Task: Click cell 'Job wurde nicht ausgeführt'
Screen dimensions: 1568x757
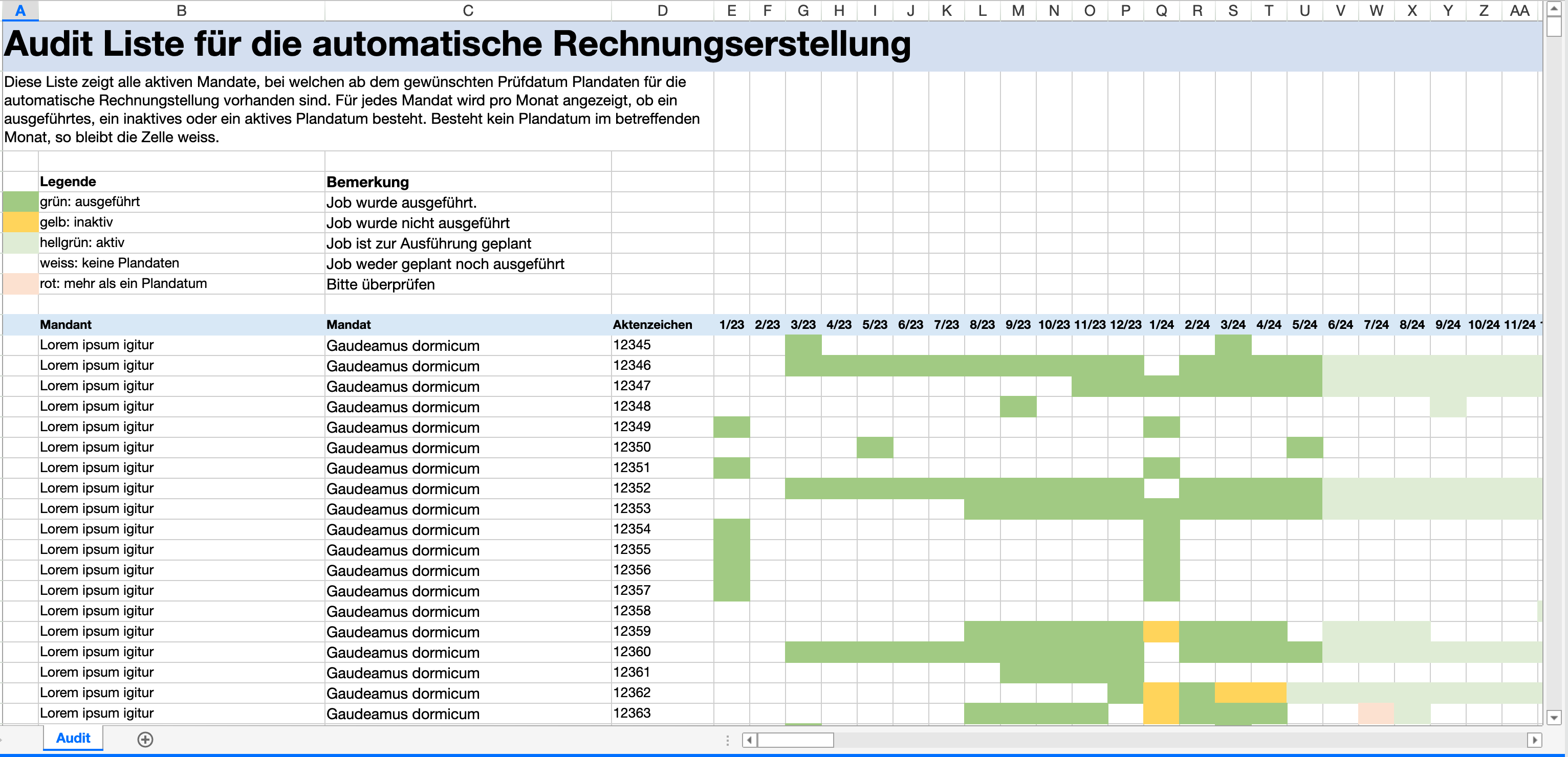Action: (x=467, y=222)
